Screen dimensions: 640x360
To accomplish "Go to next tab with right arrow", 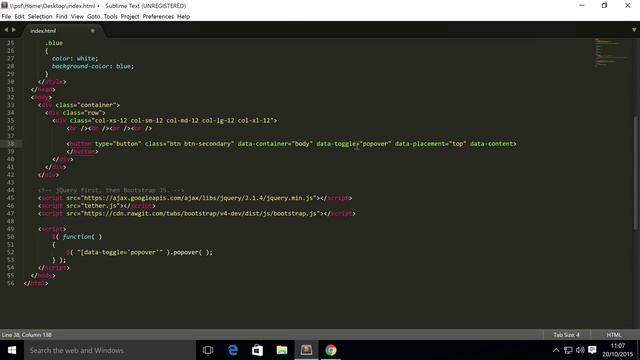I will 14,30.
